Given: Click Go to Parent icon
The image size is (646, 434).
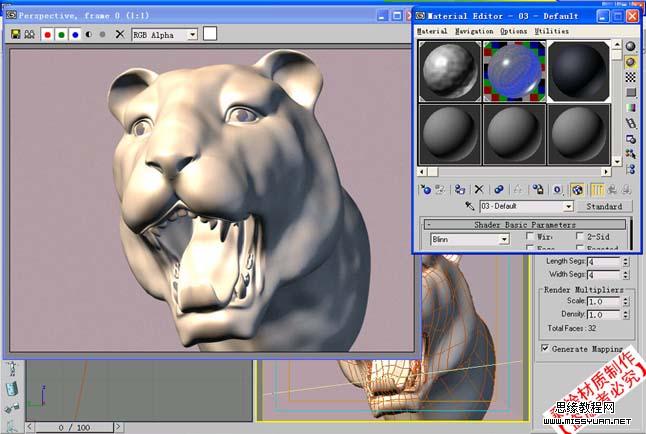Looking at the screenshot, I should pos(612,190).
